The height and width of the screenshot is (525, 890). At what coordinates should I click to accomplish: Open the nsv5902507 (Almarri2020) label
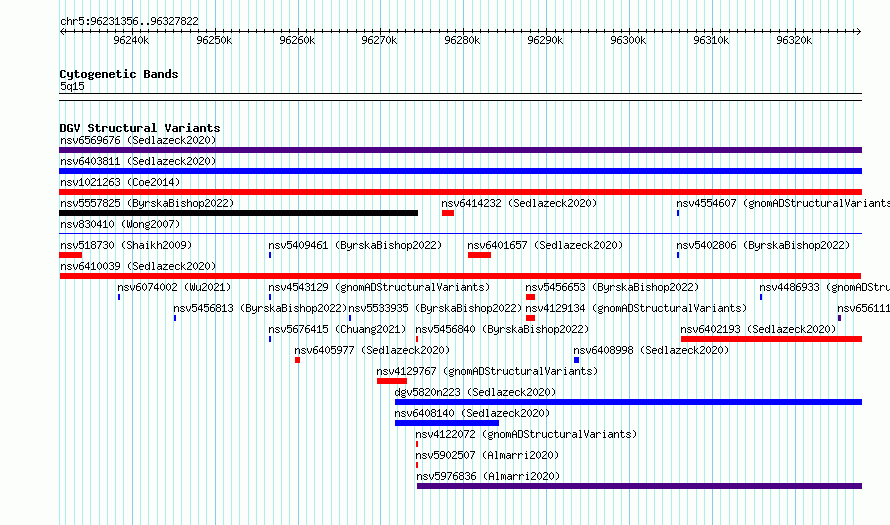click(x=487, y=455)
